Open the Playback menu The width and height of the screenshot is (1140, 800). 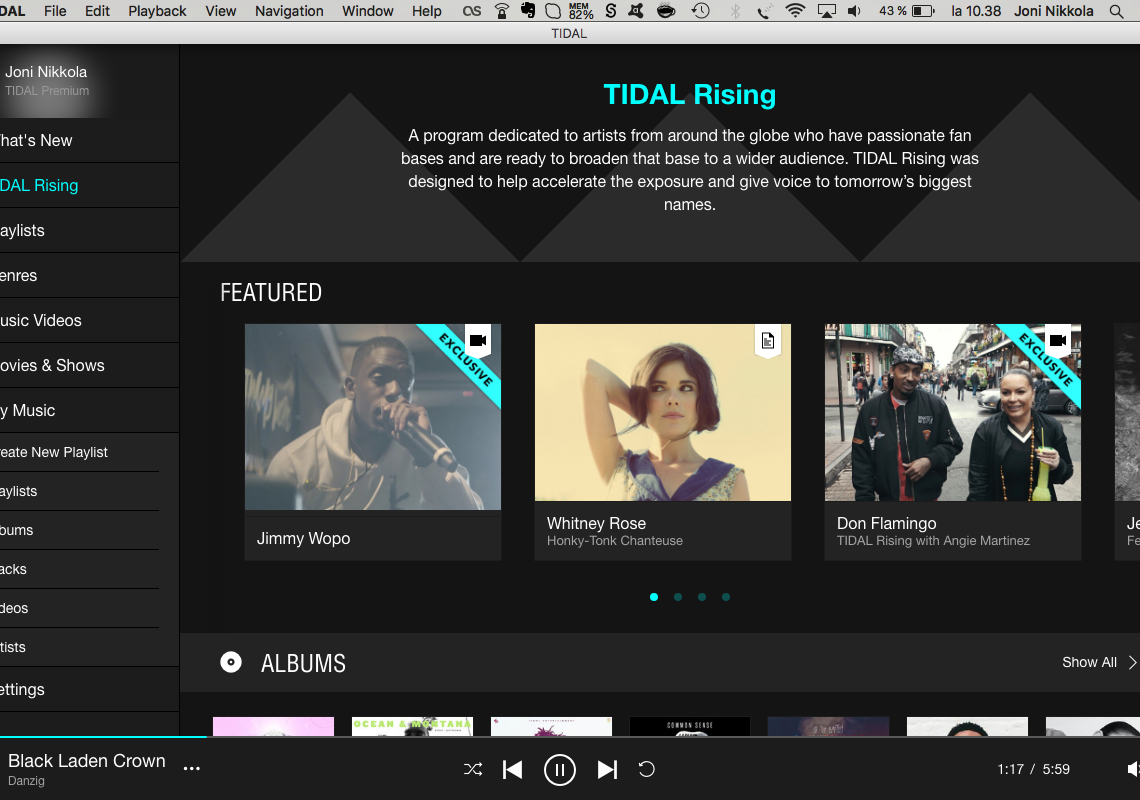(157, 11)
